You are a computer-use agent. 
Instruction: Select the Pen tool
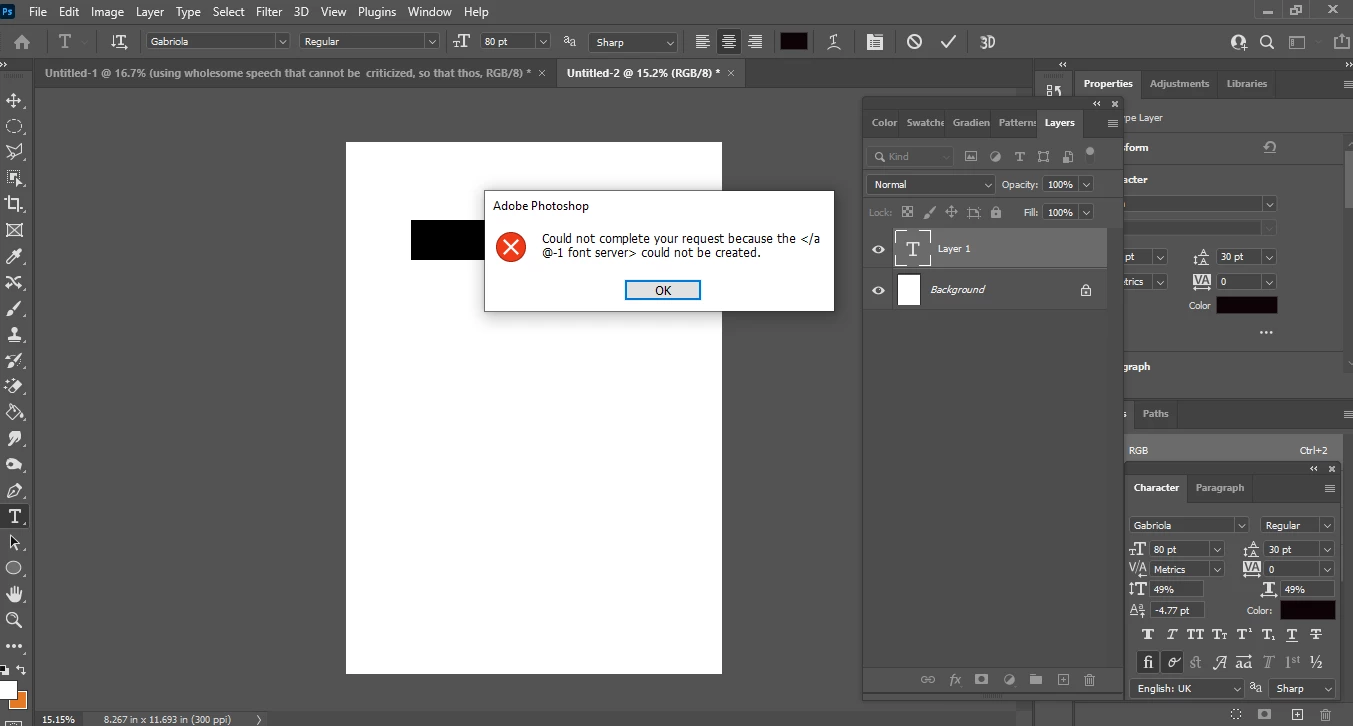[x=15, y=491]
